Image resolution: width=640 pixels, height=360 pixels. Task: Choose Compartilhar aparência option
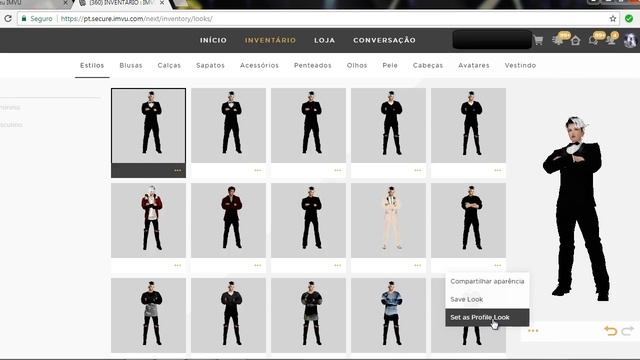[x=487, y=281]
